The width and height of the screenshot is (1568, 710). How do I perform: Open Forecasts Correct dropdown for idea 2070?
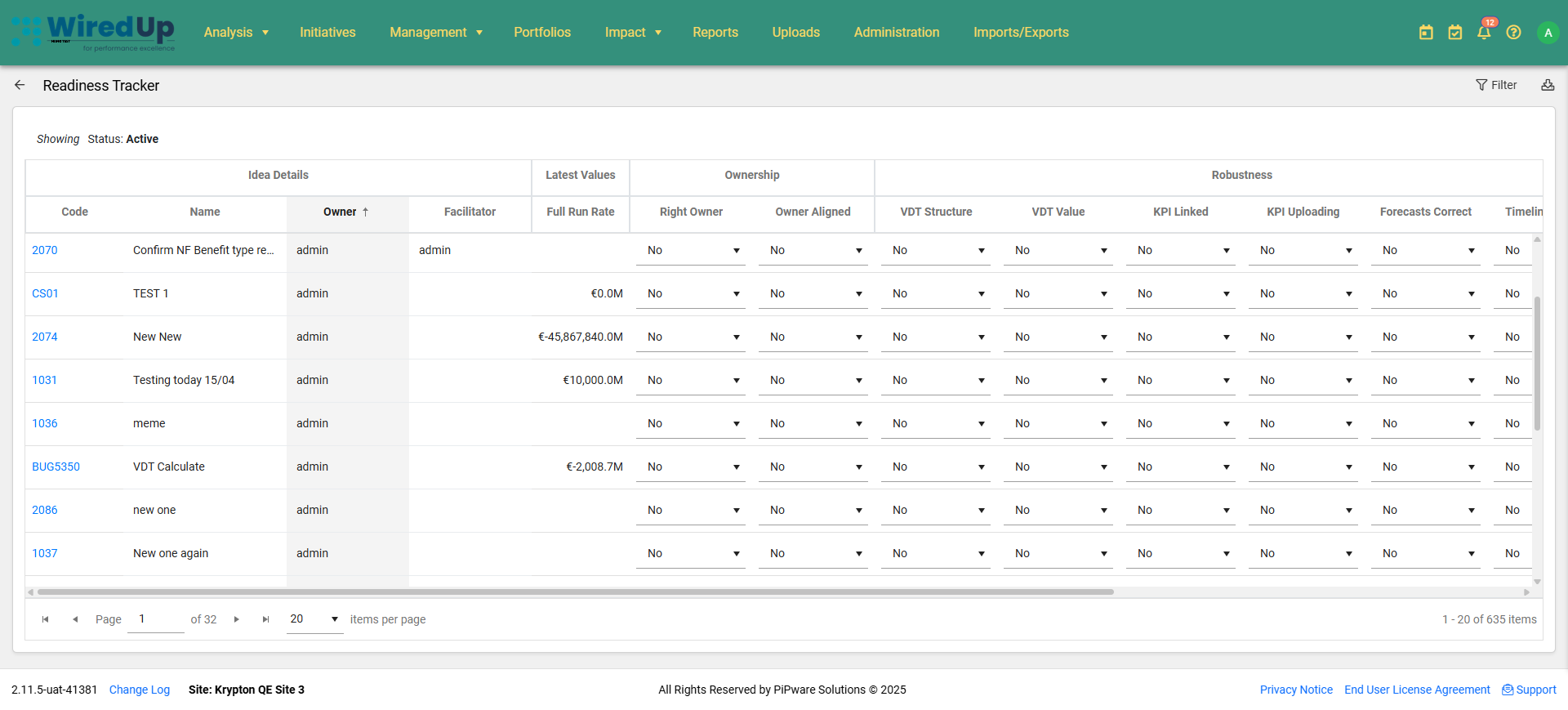click(x=1426, y=251)
